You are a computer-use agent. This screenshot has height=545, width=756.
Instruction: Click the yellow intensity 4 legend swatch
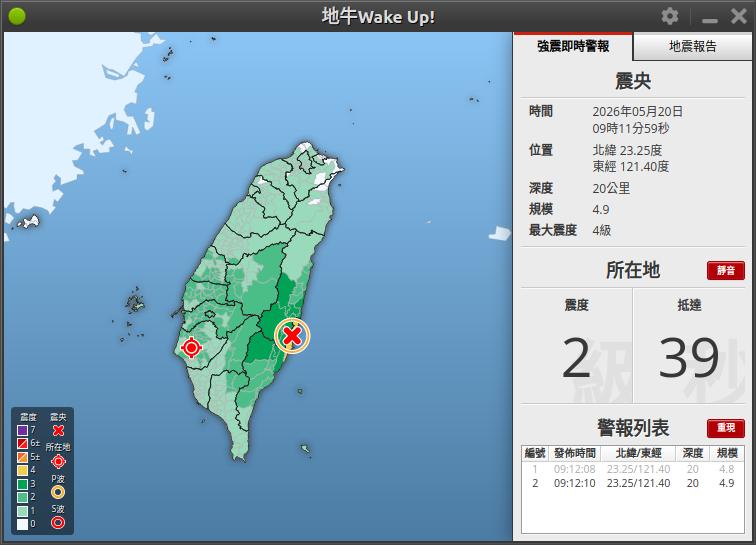click(x=22, y=470)
